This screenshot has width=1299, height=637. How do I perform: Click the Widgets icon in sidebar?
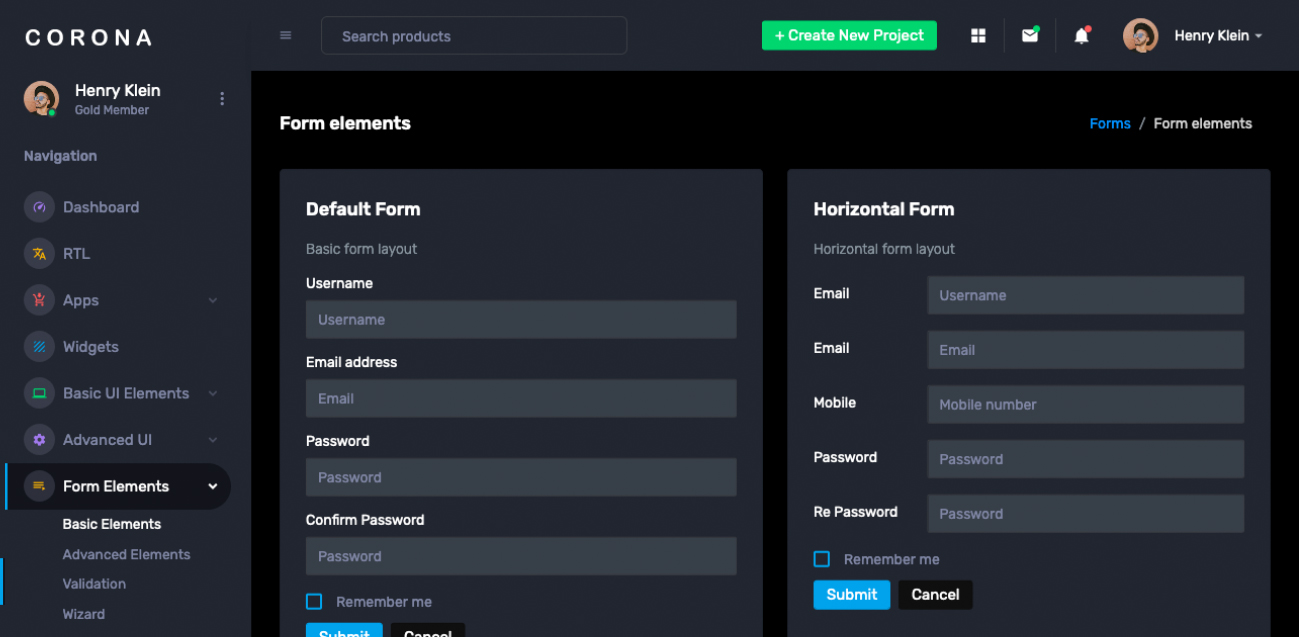[x=39, y=347]
